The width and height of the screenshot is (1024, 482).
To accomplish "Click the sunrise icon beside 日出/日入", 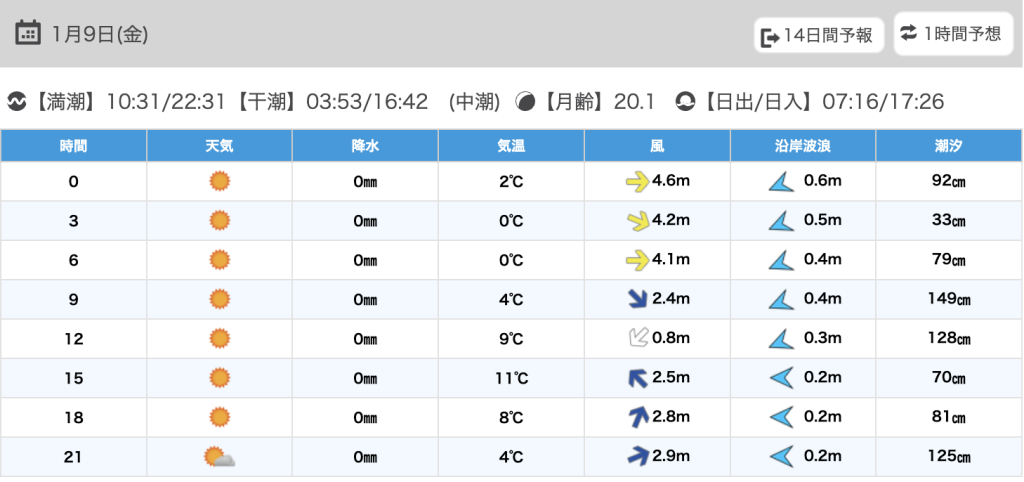I will (685, 101).
